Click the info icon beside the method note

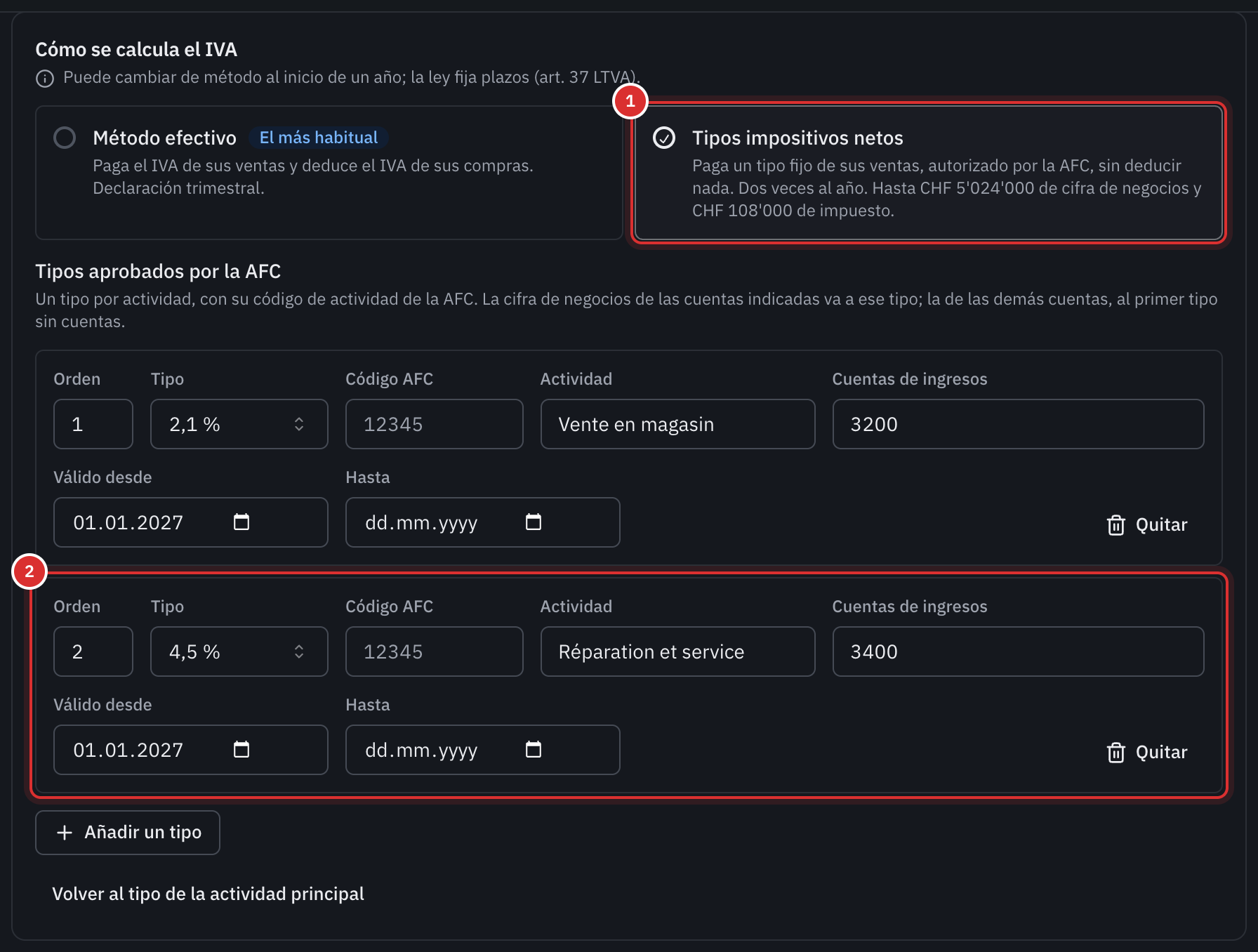(45, 78)
